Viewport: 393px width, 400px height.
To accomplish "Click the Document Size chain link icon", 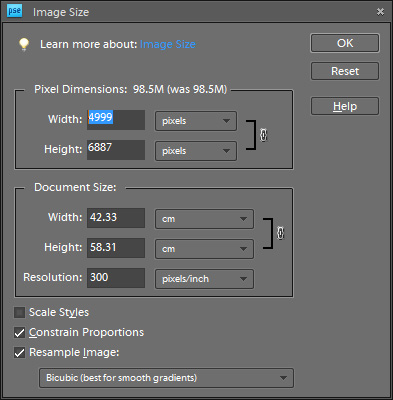I will point(280,233).
